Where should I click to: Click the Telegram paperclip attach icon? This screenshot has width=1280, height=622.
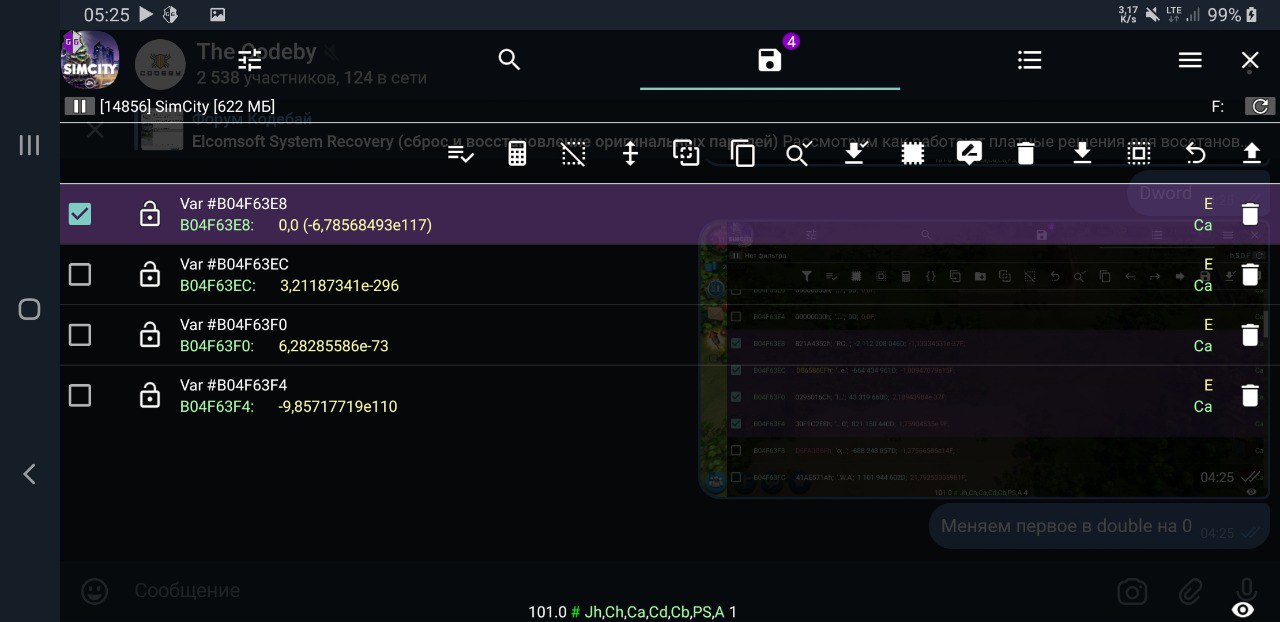1190,592
